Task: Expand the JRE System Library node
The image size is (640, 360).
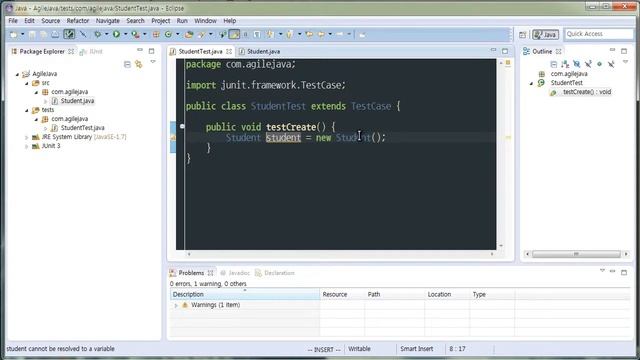Action: pos(27,138)
